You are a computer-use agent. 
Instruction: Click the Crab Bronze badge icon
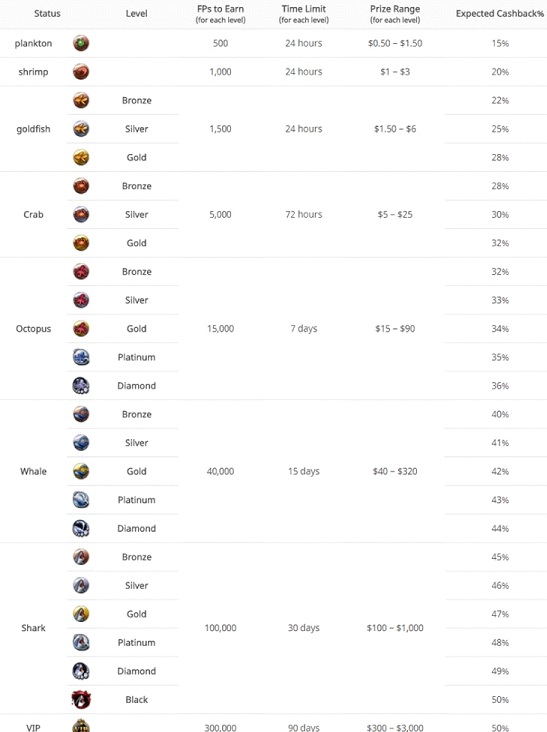(x=81, y=186)
